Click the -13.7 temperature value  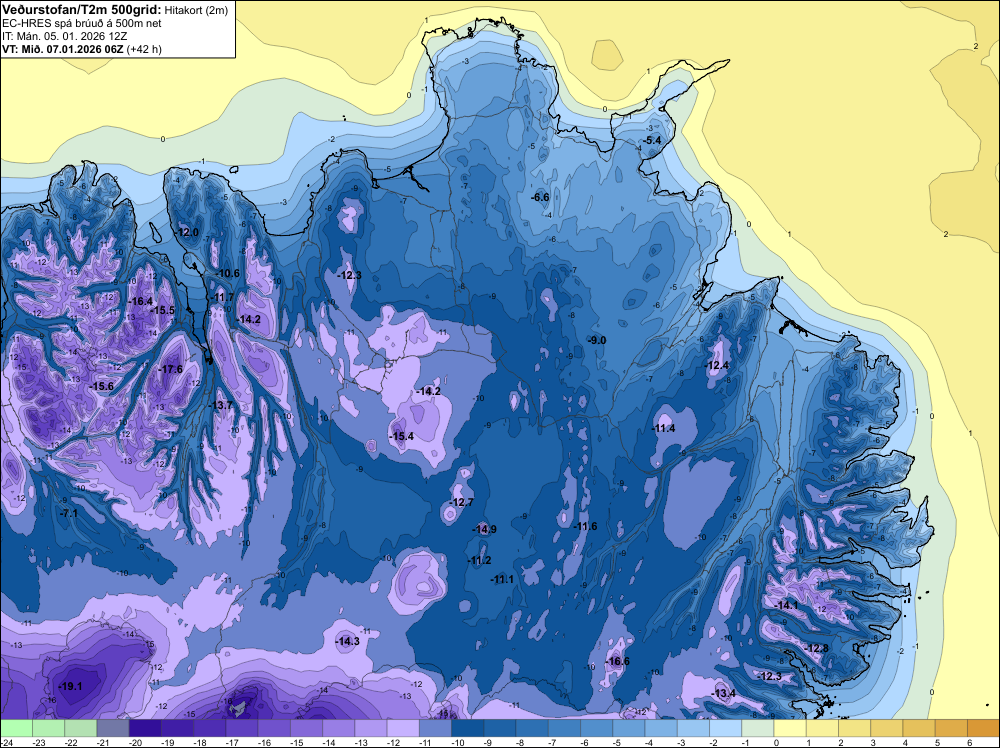pos(221,406)
